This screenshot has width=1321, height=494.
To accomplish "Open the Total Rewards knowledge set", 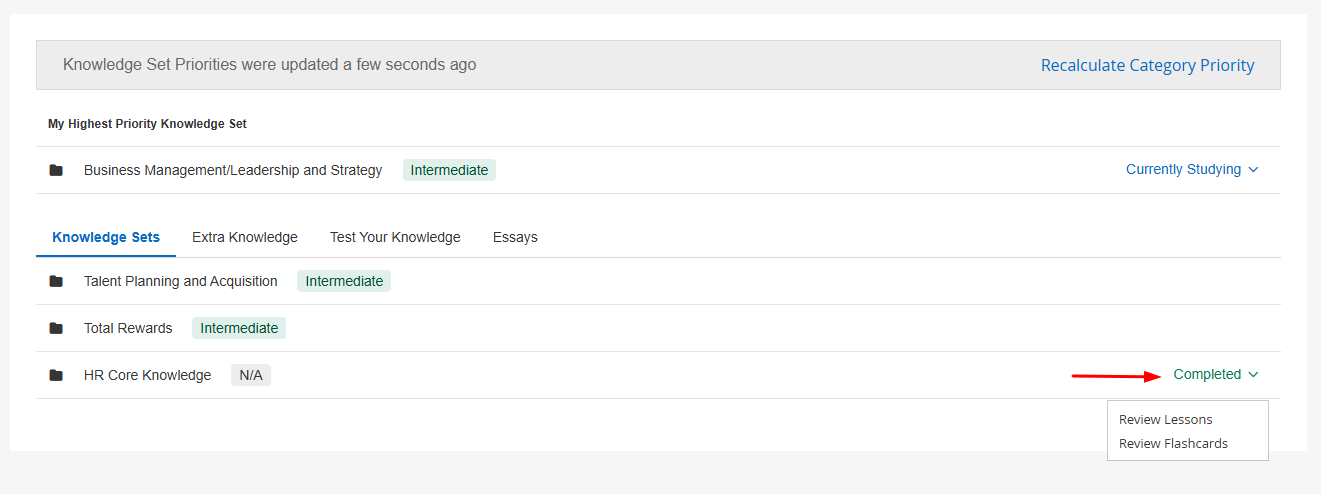I will (128, 328).
